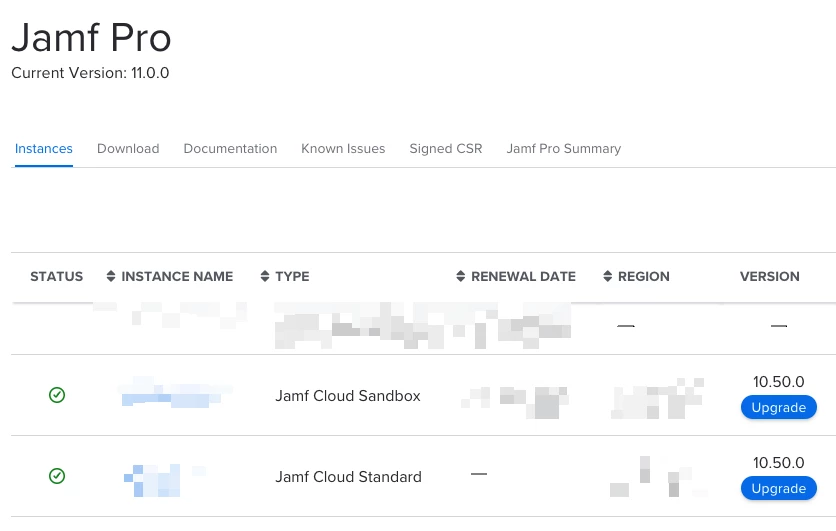Click the Instance Name column header label
836x531 pixels.
pyautogui.click(x=177, y=276)
